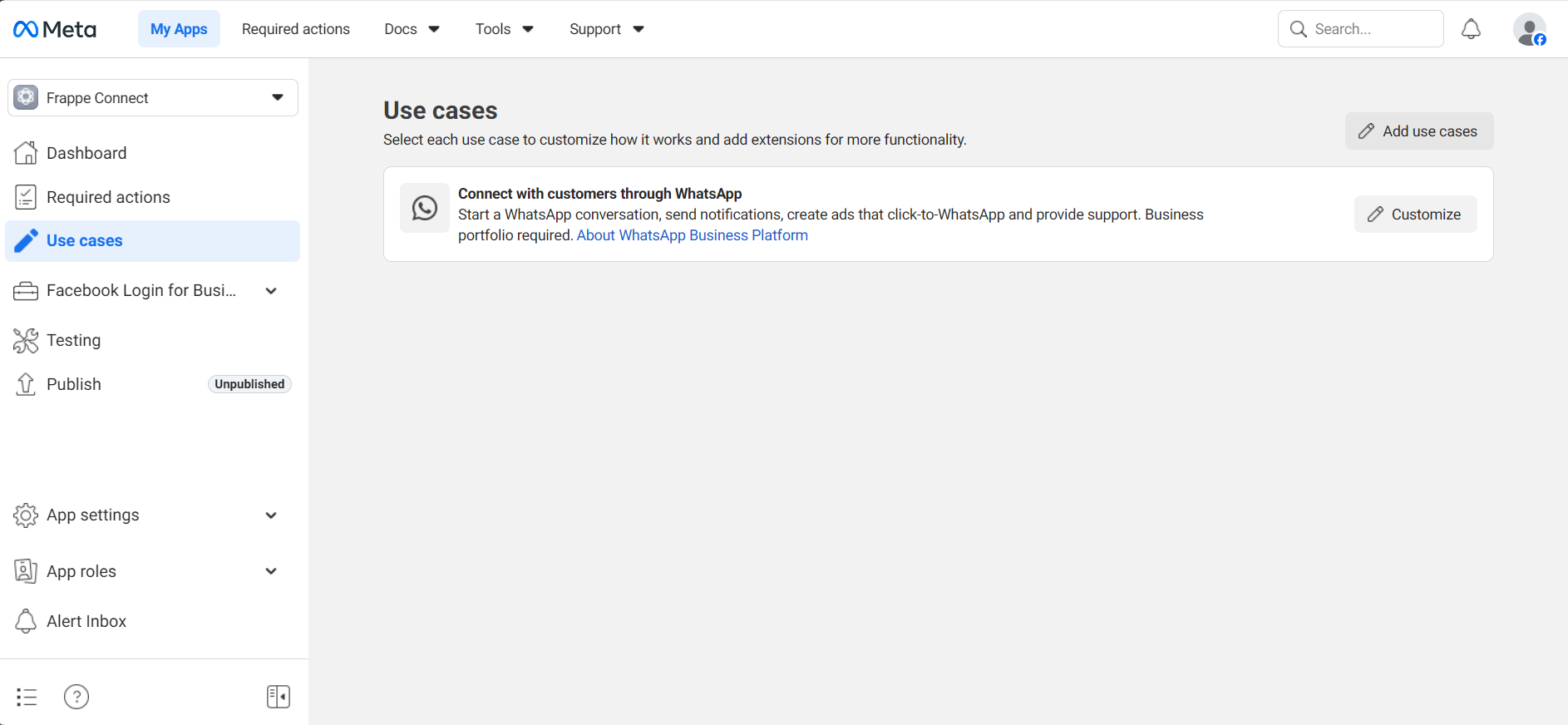This screenshot has height=725, width=1568.
Task: Click the list icon at sidebar bottom
Action: tap(27, 697)
